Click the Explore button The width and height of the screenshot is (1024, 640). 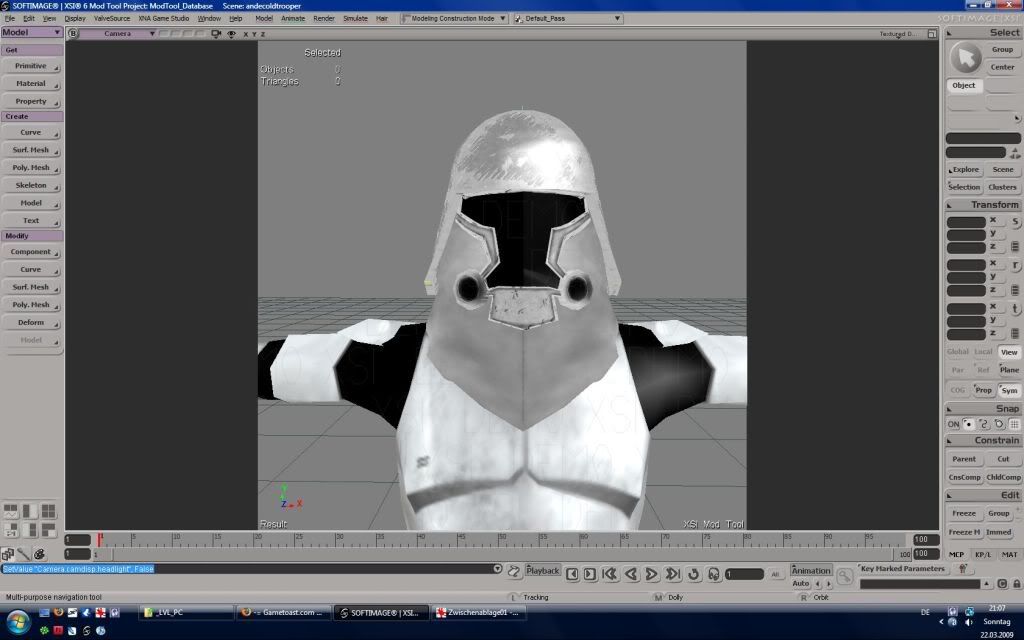tap(964, 169)
